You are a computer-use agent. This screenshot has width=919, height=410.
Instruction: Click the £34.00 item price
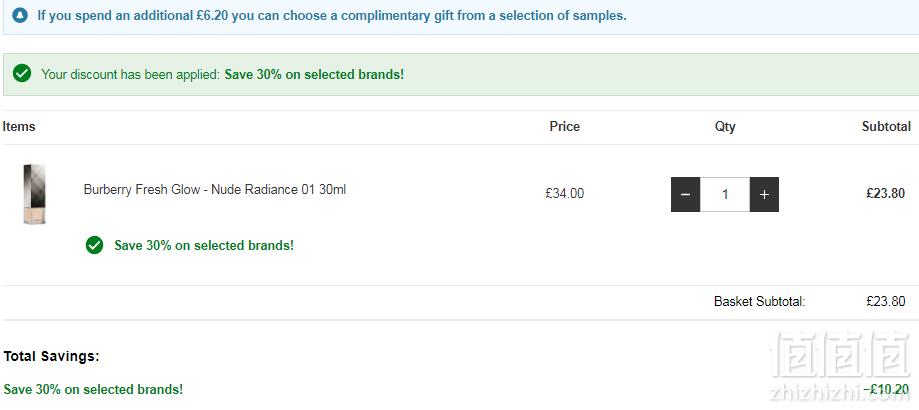point(564,193)
